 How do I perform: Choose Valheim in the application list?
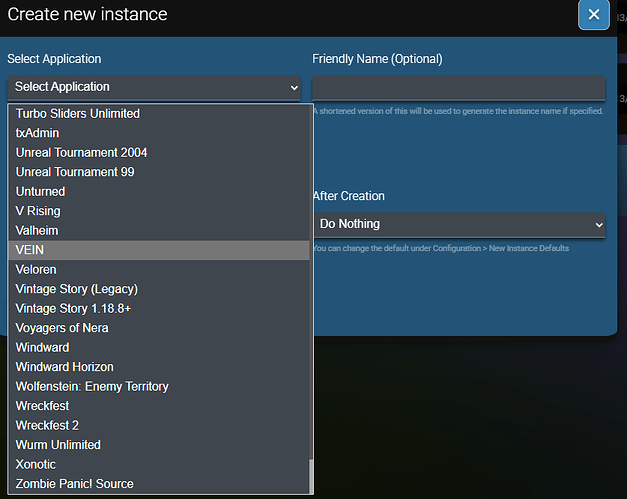click(x=158, y=230)
